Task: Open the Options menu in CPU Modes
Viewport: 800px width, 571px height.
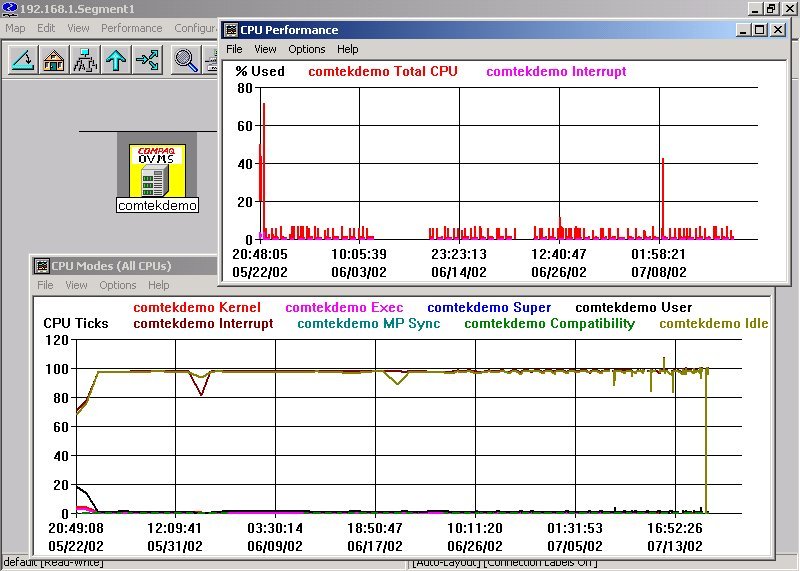Action: (117, 285)
